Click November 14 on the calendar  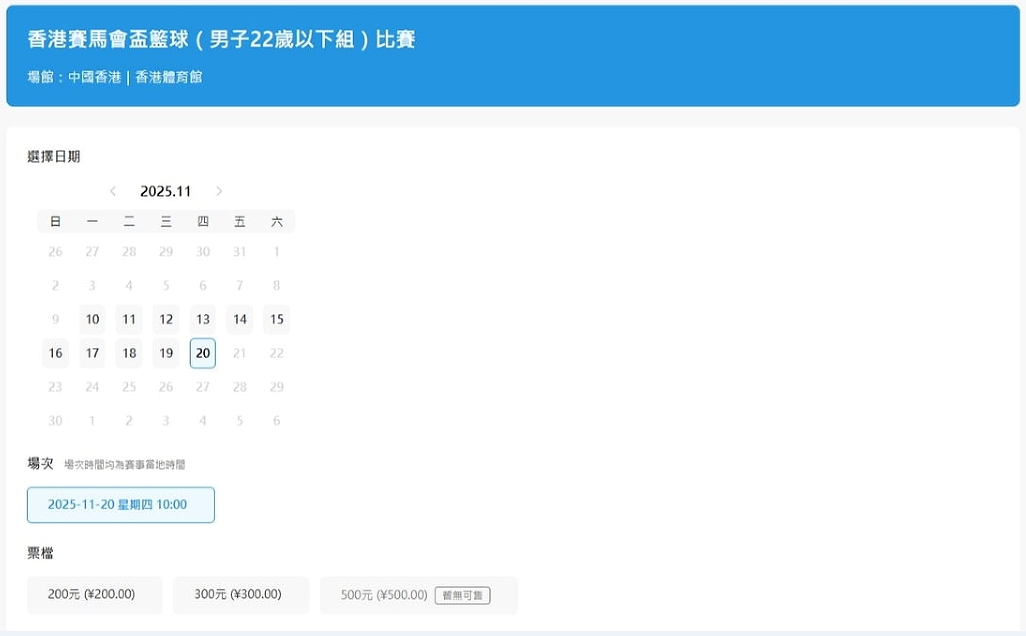[240, 320]
